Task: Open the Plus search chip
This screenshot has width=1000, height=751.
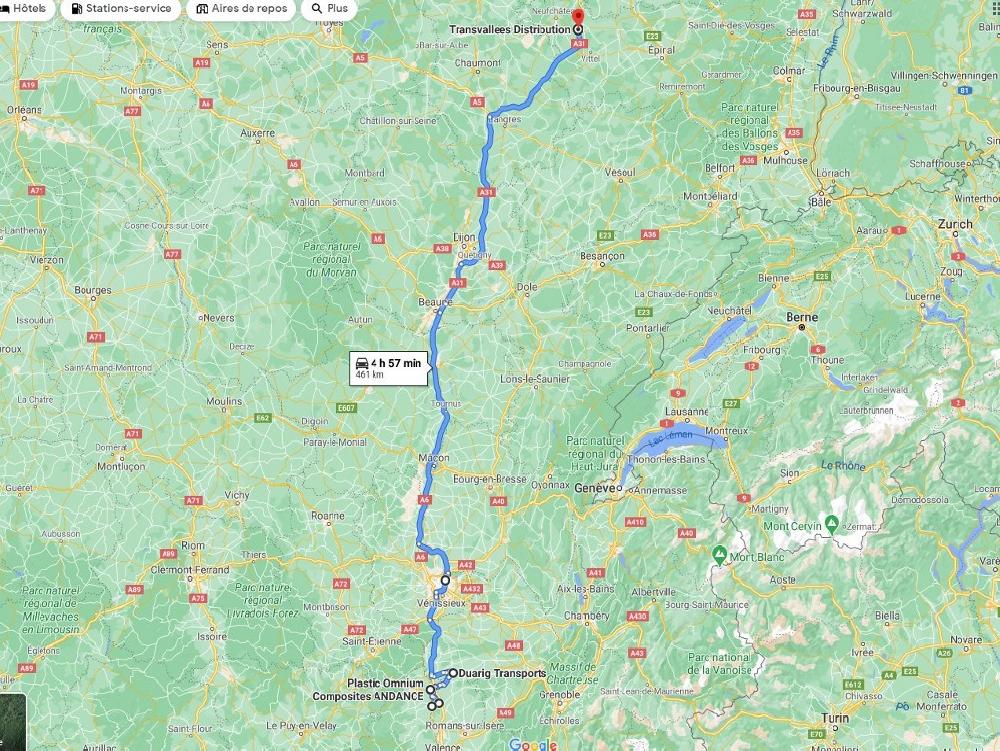Action: pyautogui.click(x=329, y=9)
